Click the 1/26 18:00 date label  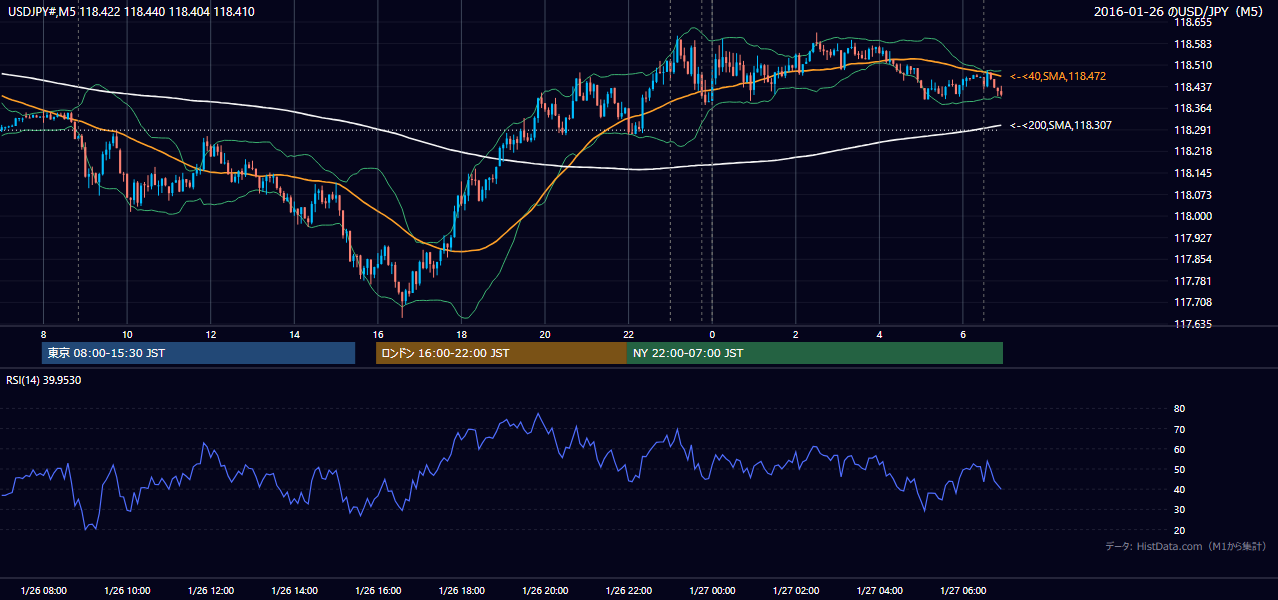tap(461, 590)
